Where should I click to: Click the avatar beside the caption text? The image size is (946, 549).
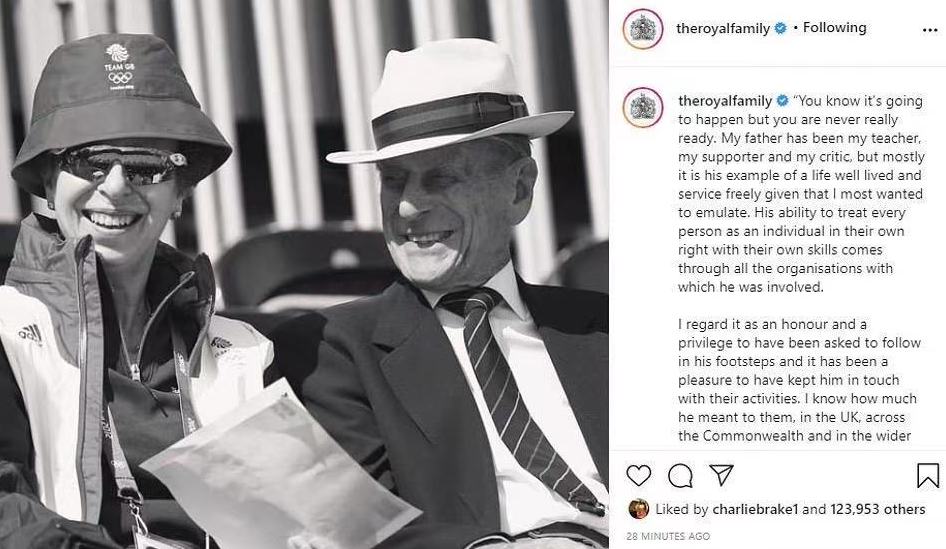pos(642,108)
